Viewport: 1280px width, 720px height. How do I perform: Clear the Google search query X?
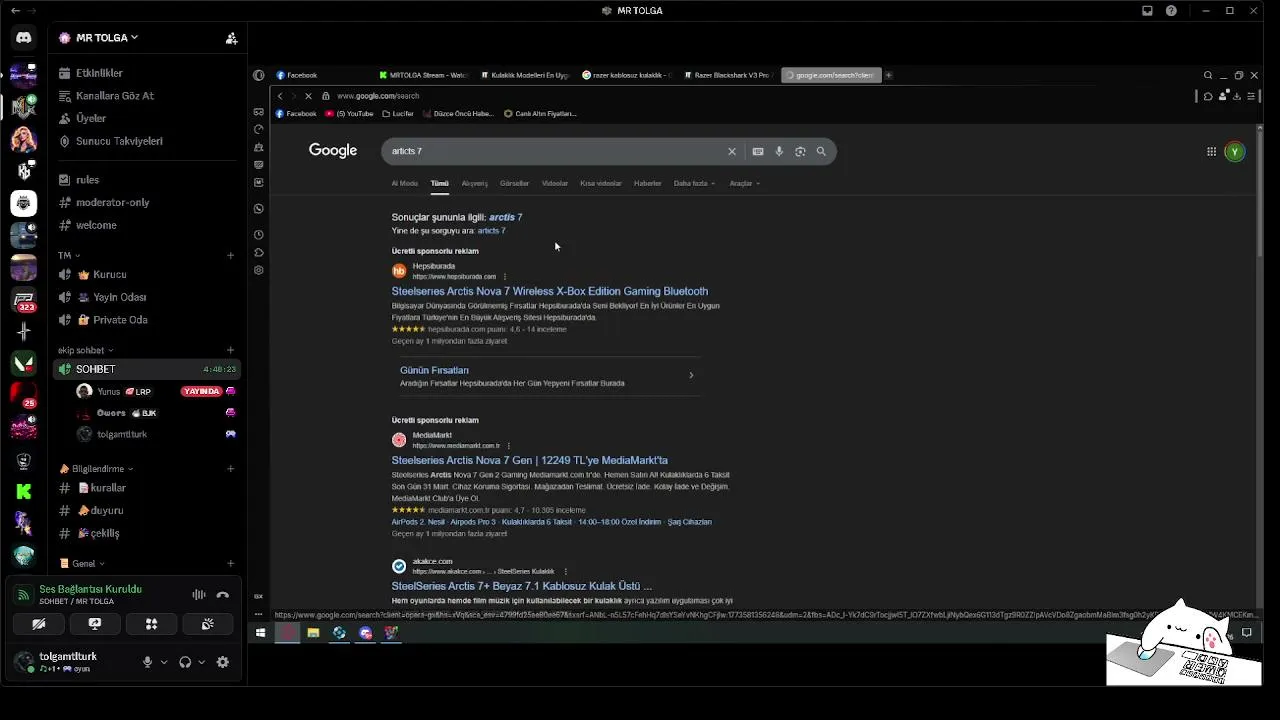(732, 151)
